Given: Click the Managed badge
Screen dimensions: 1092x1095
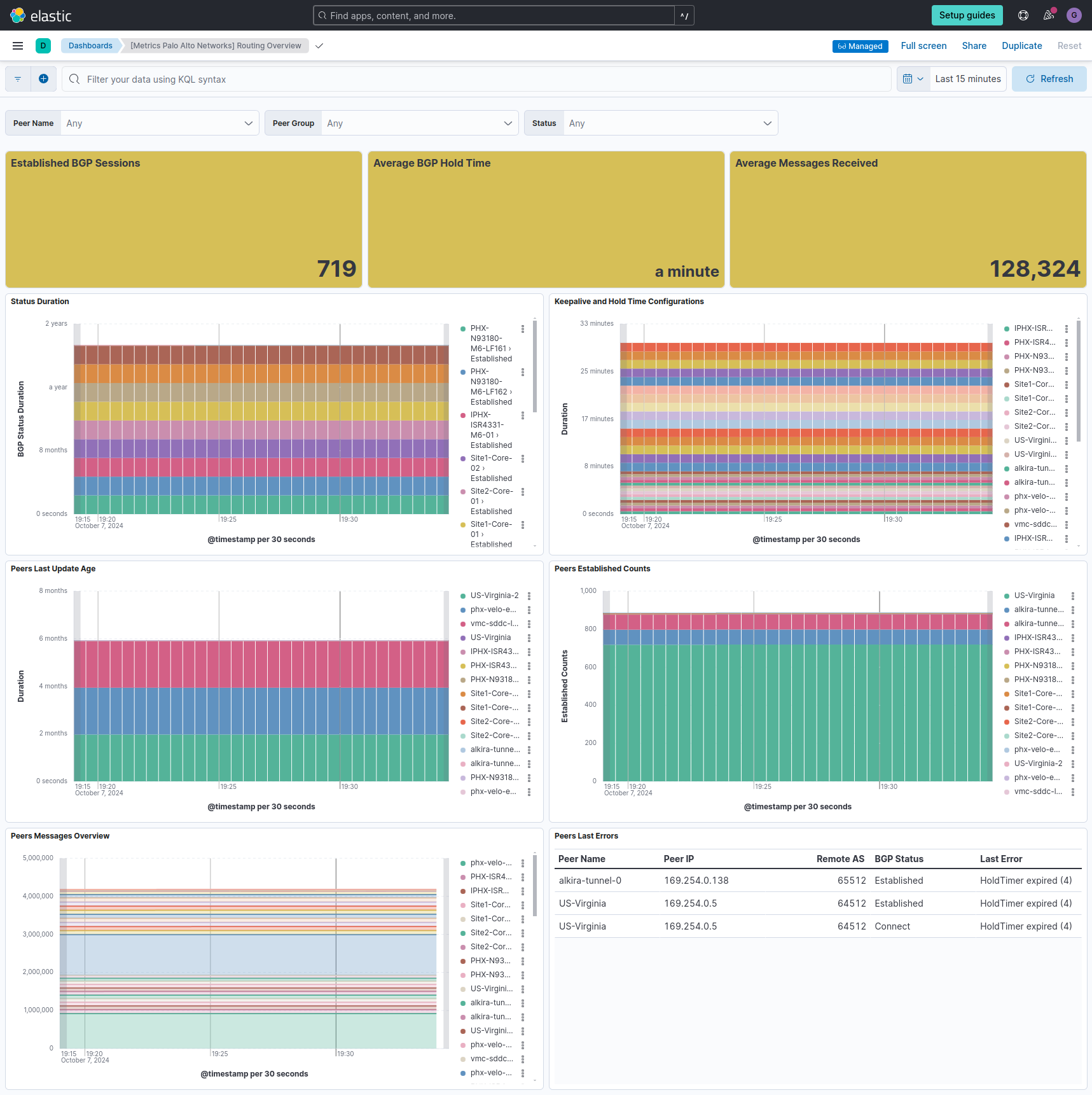Looking at the screenshot, I should pyautogui.click(x=860, y=46).
